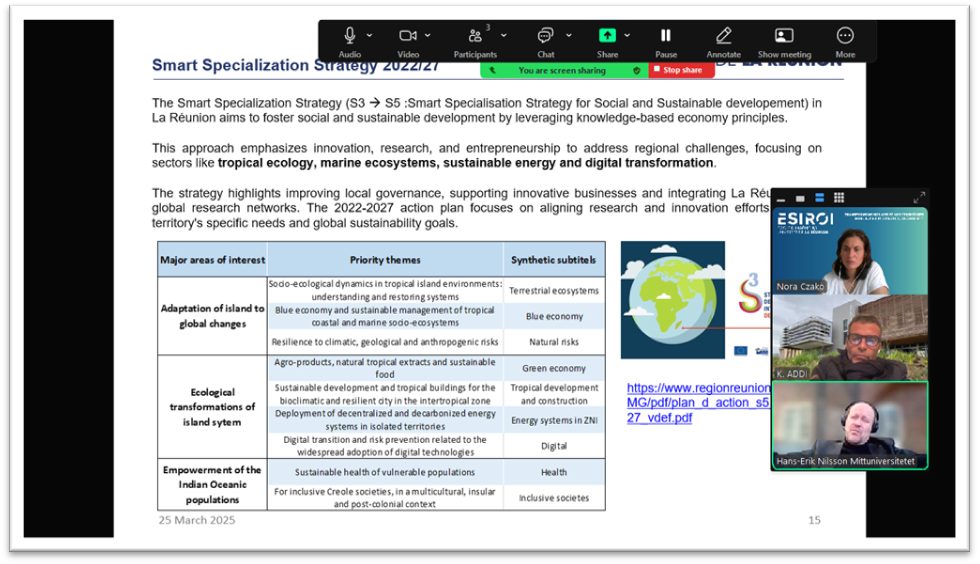The width and height of the screenshot is (980, 564).
Task: Open the Chat bubble icon
Action: pos(546,36)
